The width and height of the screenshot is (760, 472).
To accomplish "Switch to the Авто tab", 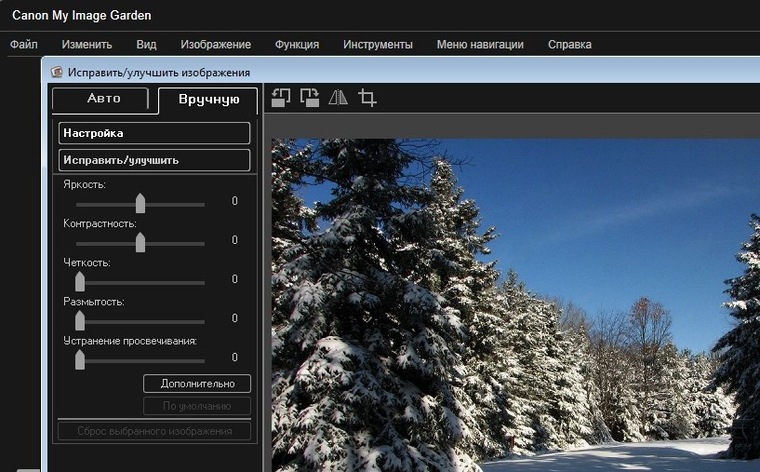I will [103, 98].
